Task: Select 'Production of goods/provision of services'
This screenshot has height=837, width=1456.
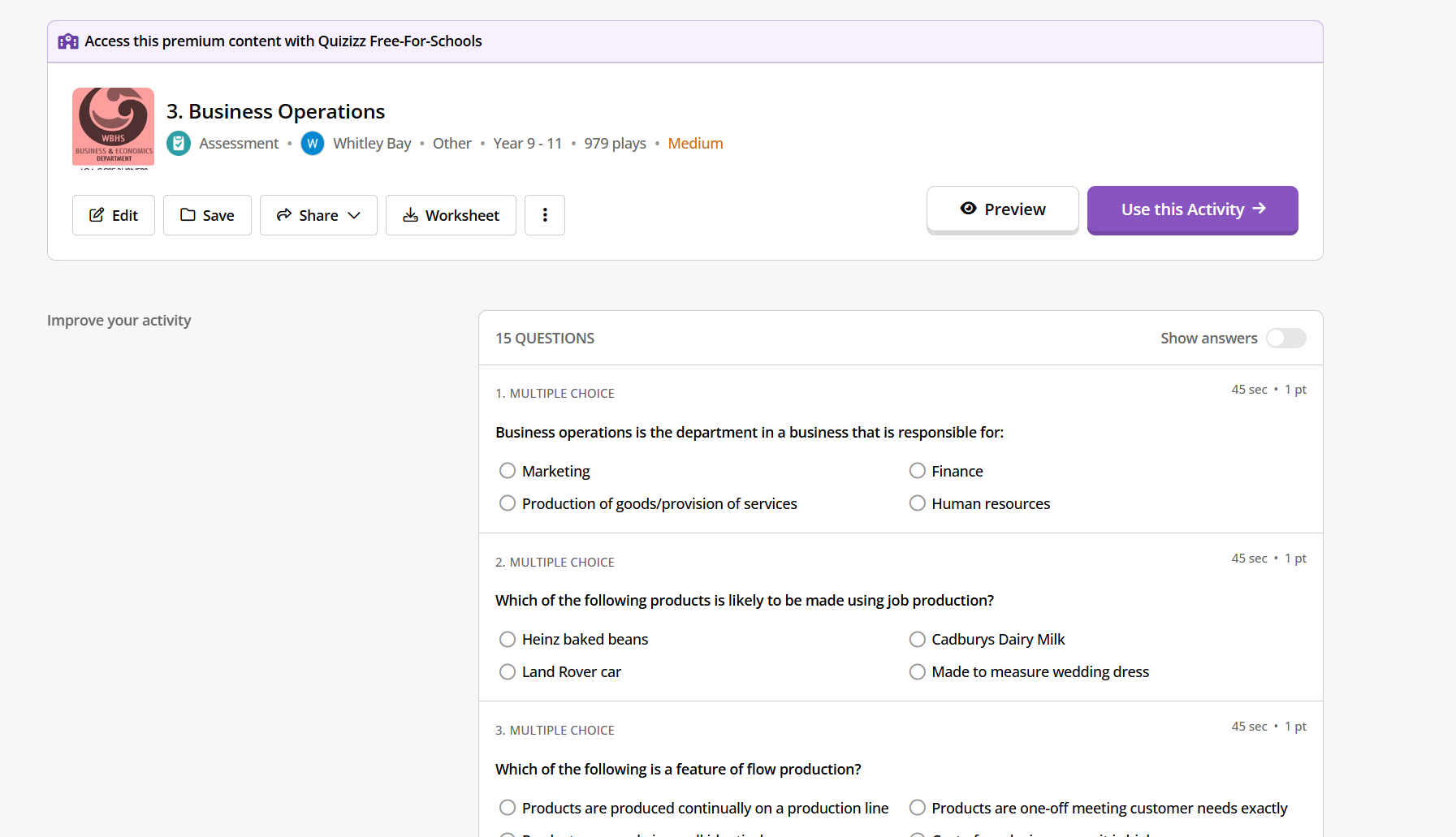Action: pyautogui.click(x=508, y=503)
